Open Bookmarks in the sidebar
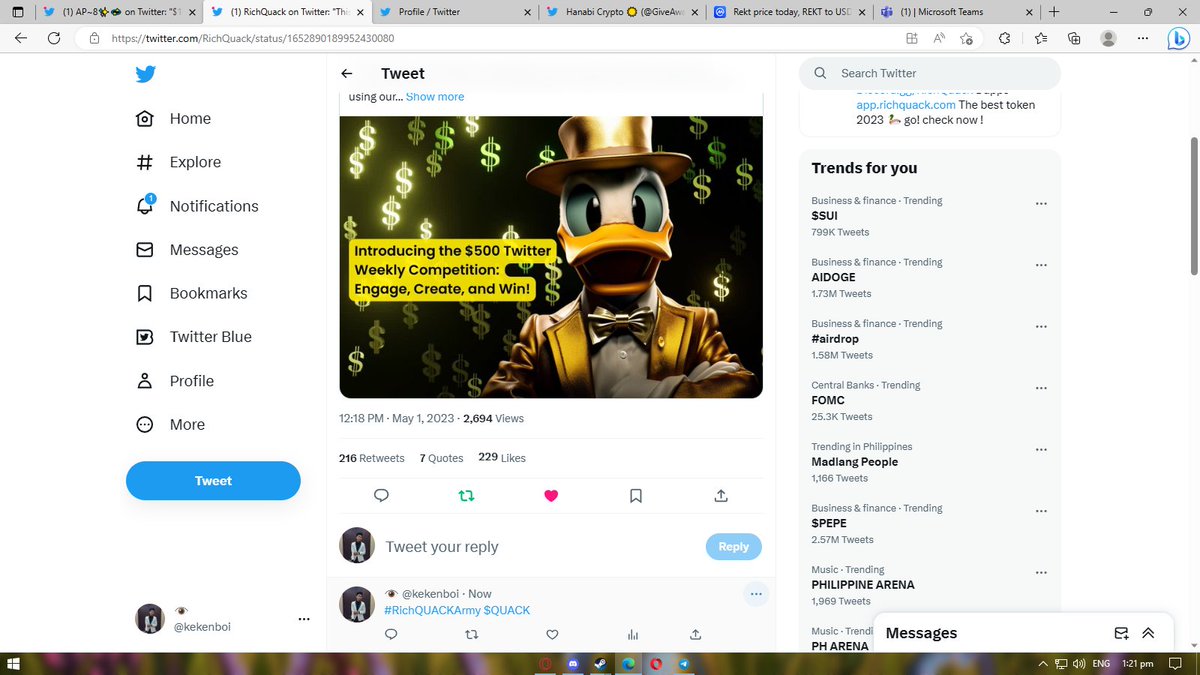Screen dimensions: 1200x675 [191, 293]
